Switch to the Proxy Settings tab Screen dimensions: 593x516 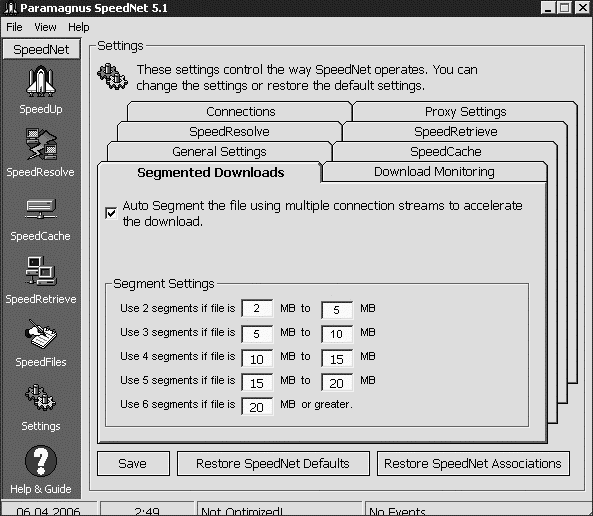(465, 112)
